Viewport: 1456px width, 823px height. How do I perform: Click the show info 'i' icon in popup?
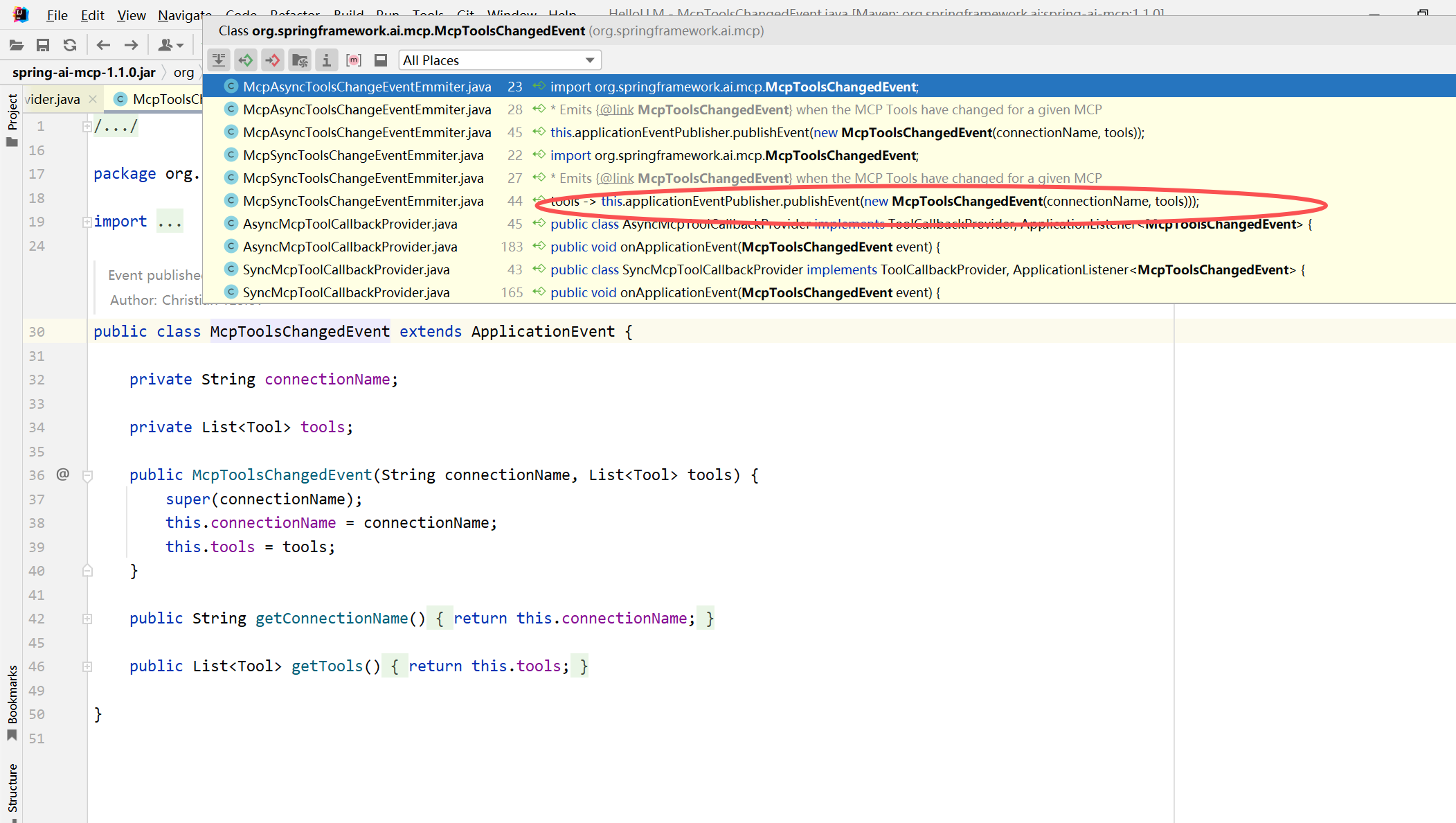[327, 60]
